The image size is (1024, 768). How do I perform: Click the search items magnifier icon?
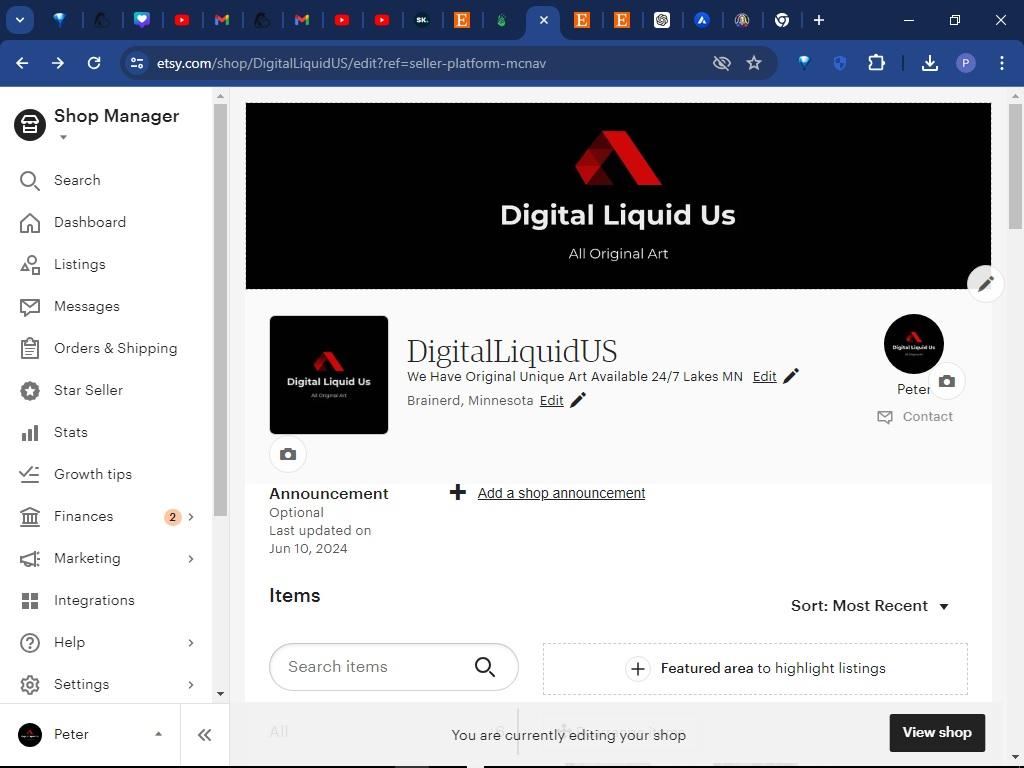(485, 667)
